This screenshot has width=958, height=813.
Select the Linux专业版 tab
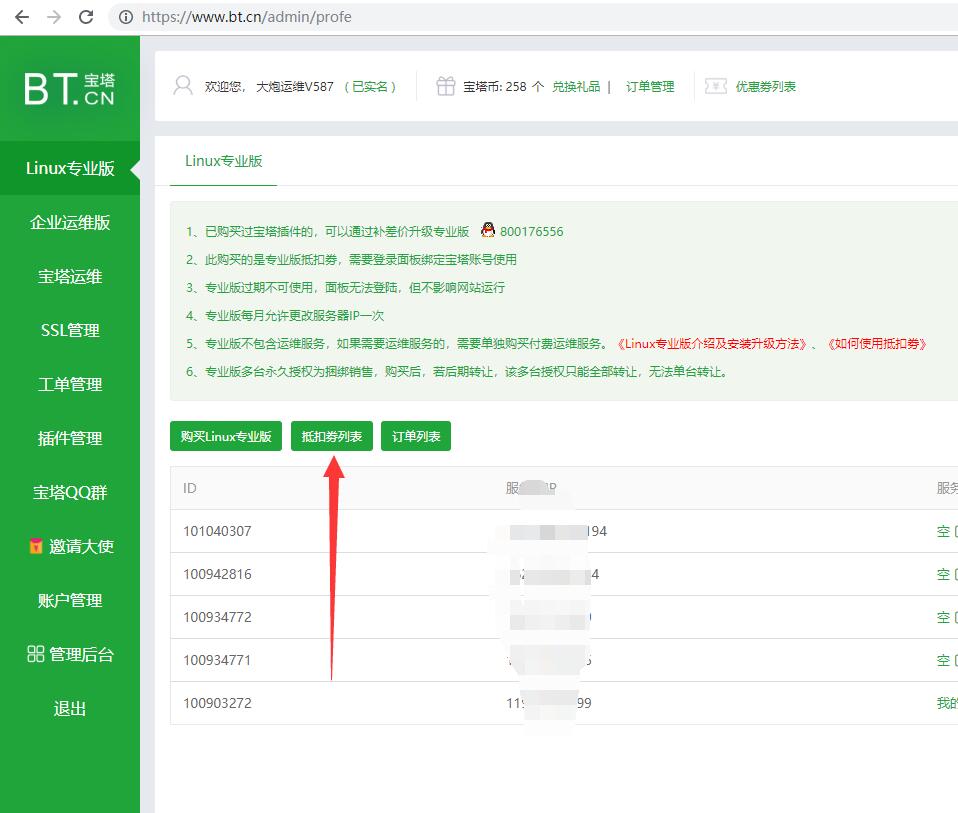(x=224, y=161)
